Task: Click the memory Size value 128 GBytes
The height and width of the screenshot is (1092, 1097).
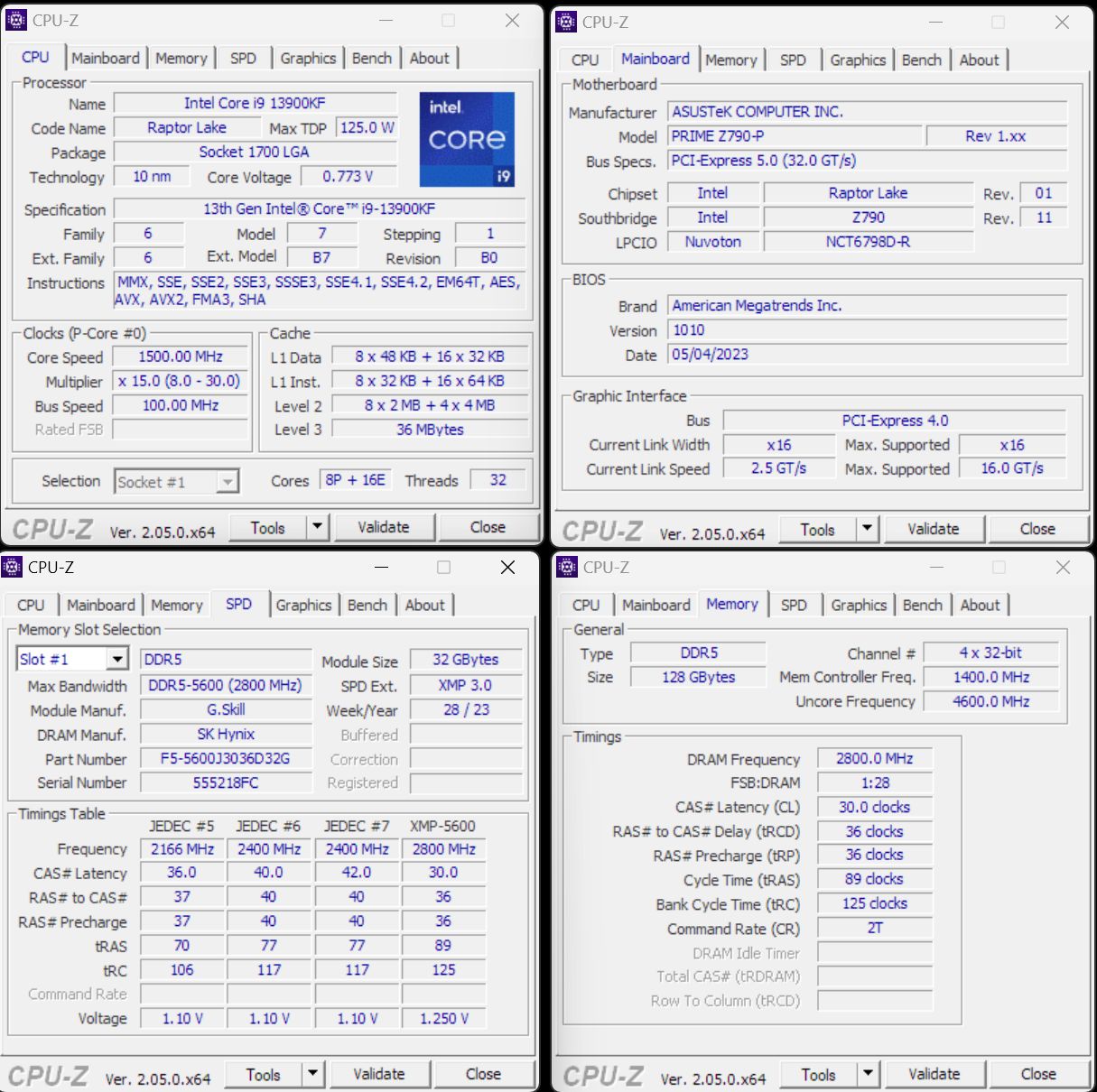Action: click(x=699, y=677)
